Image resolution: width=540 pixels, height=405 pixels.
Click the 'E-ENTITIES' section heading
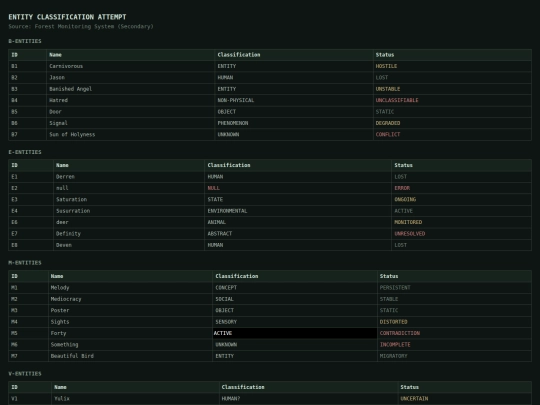(25, 152)
